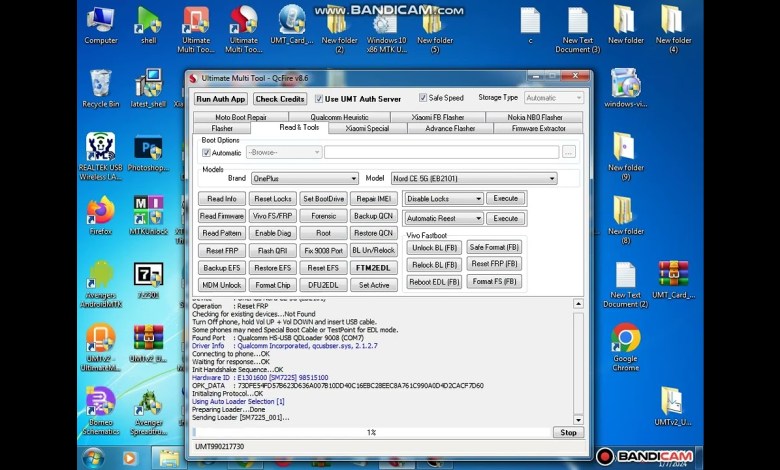This screenshot has width=780, height=470.
Task: Stop the current operation
Action: pos(568,433)
